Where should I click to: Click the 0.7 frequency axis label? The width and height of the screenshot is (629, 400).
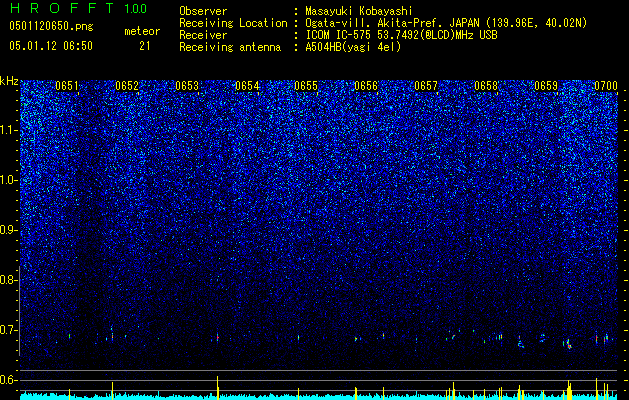pos(8,330)
